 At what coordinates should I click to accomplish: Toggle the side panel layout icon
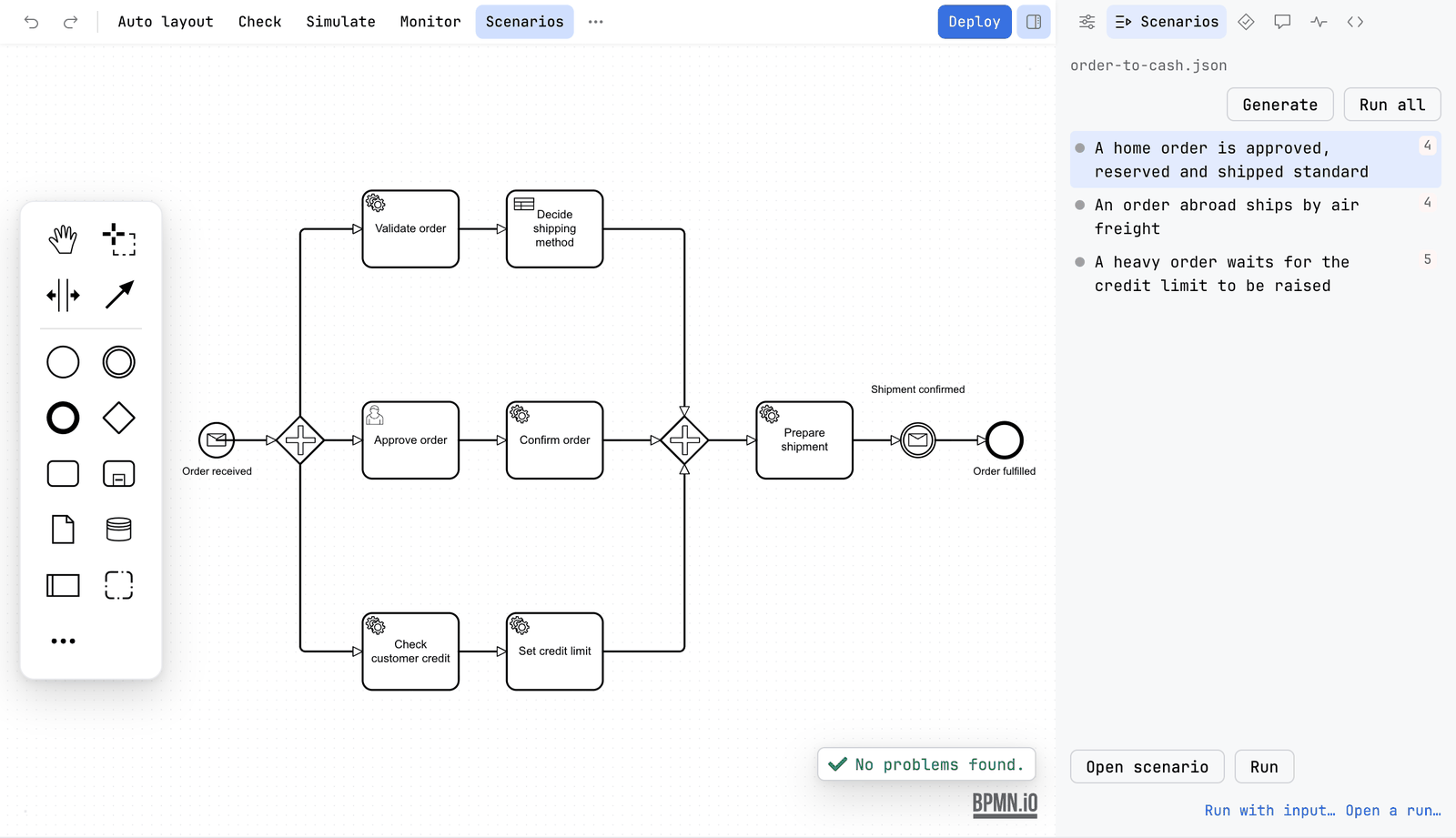click(1034, 22)
